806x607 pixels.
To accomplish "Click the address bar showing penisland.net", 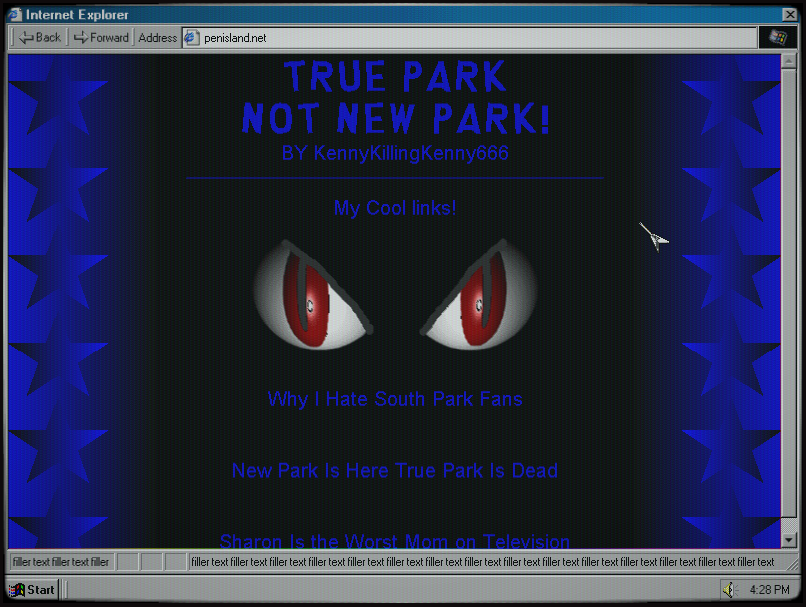I will click(x=470, y=38).
